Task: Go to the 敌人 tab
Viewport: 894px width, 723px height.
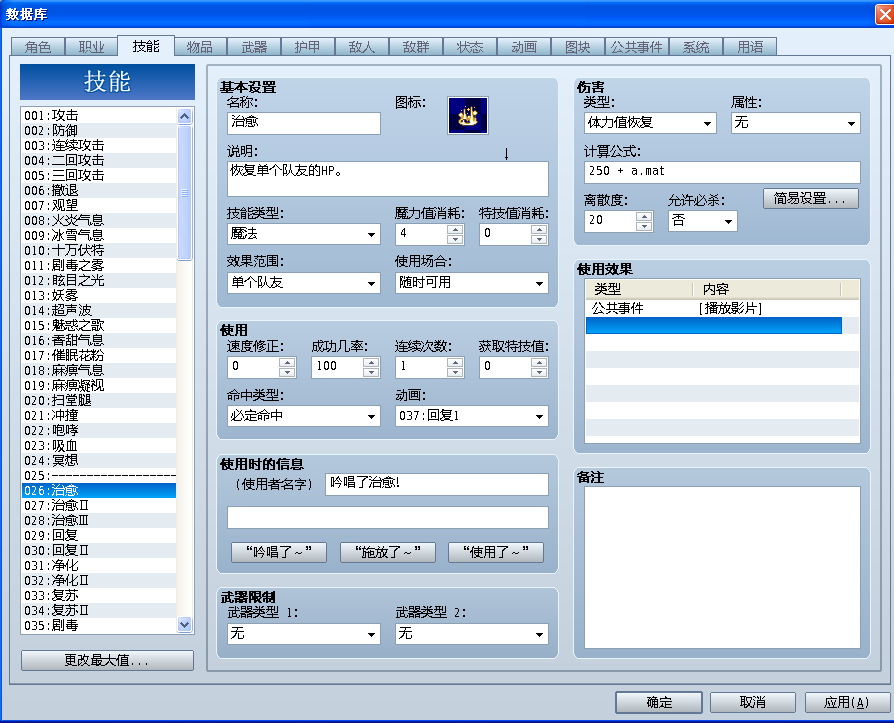Action: (361, 47)
